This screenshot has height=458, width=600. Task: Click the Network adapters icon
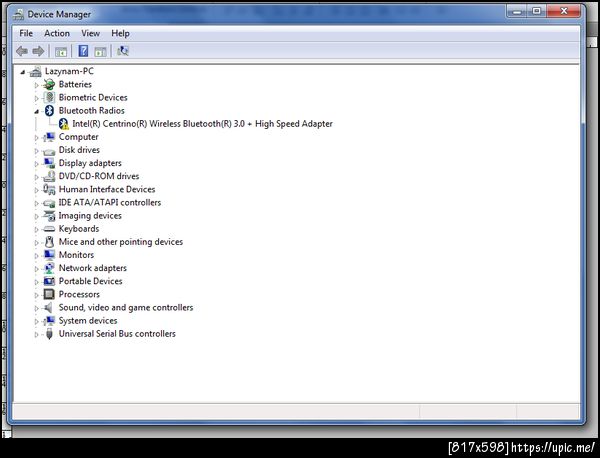pyautogui.click(x=49, y=268)
